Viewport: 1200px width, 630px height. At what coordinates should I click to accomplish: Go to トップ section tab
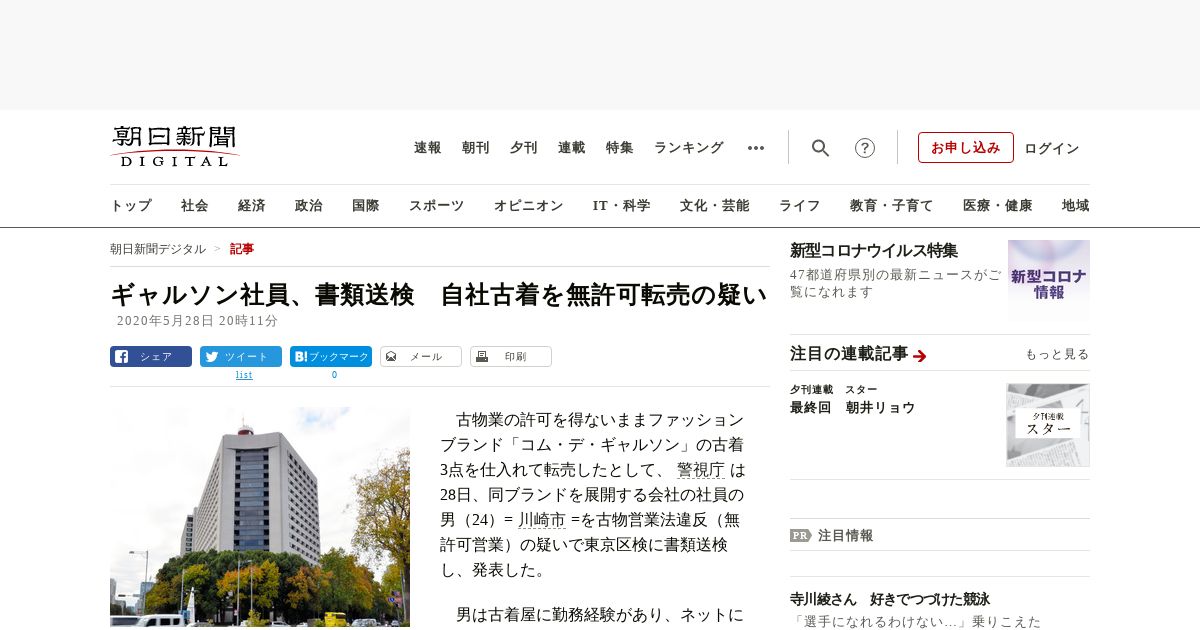click(x=131, y=206)
